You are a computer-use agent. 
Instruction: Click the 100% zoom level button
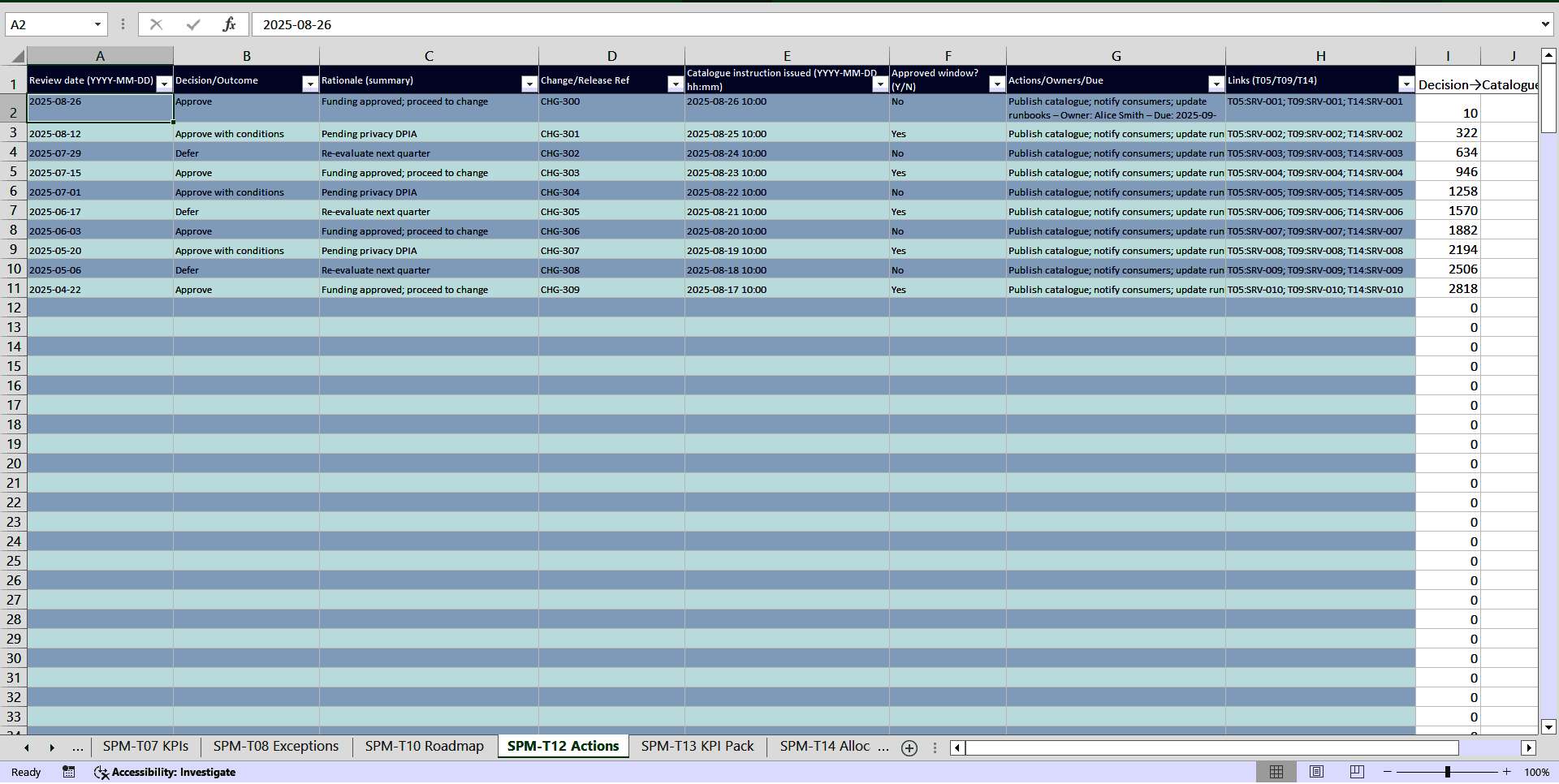1536,772
